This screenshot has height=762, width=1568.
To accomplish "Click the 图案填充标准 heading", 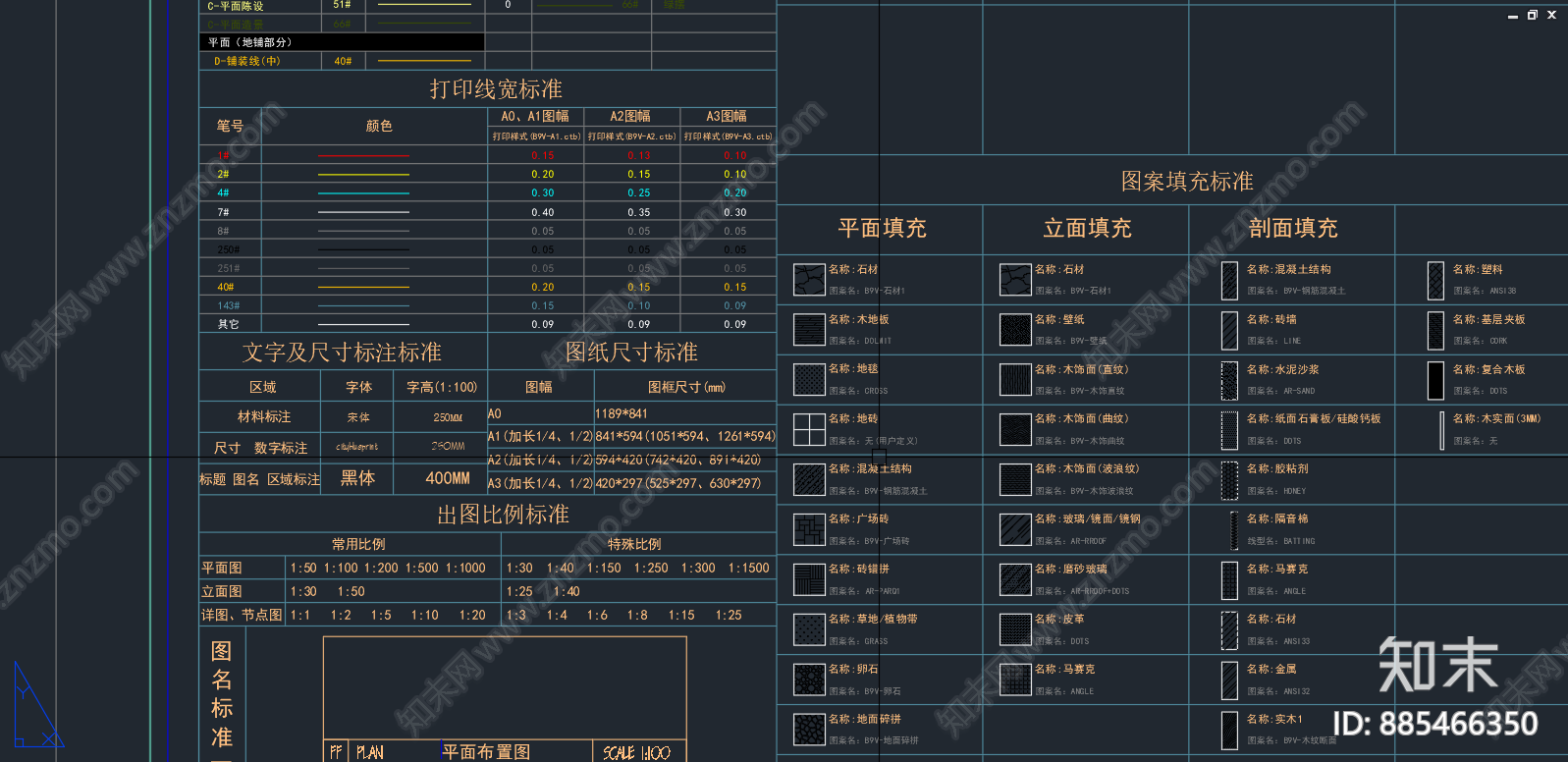I will 1187,182.
